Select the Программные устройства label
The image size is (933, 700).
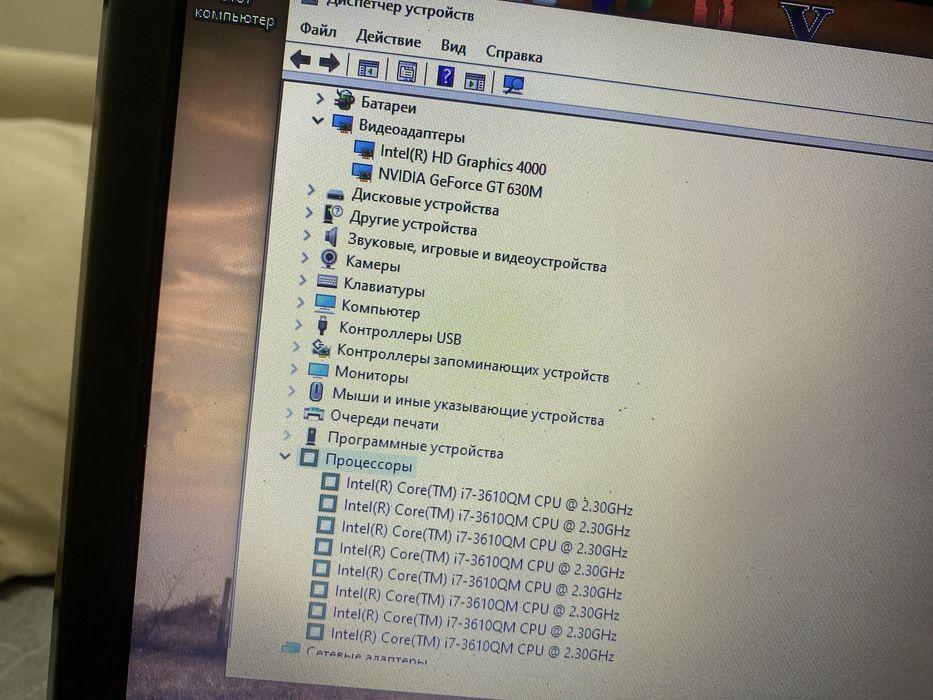[415, 445]
